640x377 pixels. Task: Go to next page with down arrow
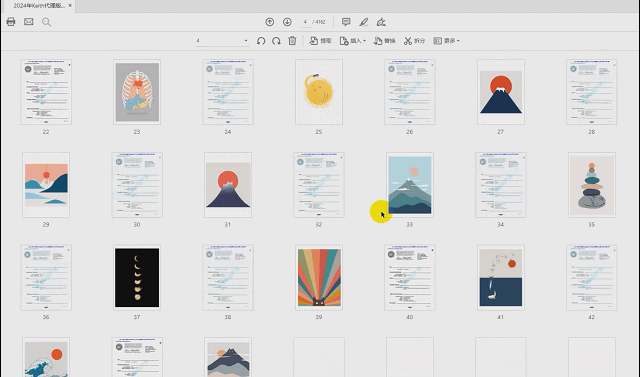pyautogui.click(x=287, y=22)
